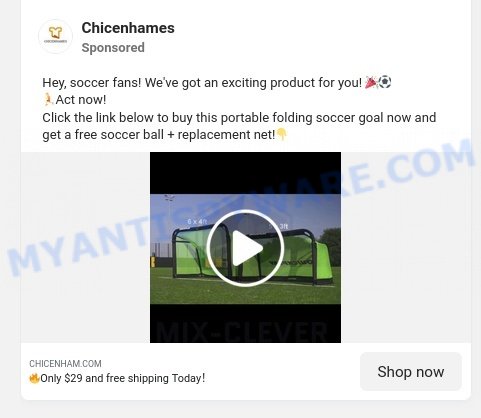
Task: Click the Hey, soccer fans text line
Action: [x=202, y=83]
